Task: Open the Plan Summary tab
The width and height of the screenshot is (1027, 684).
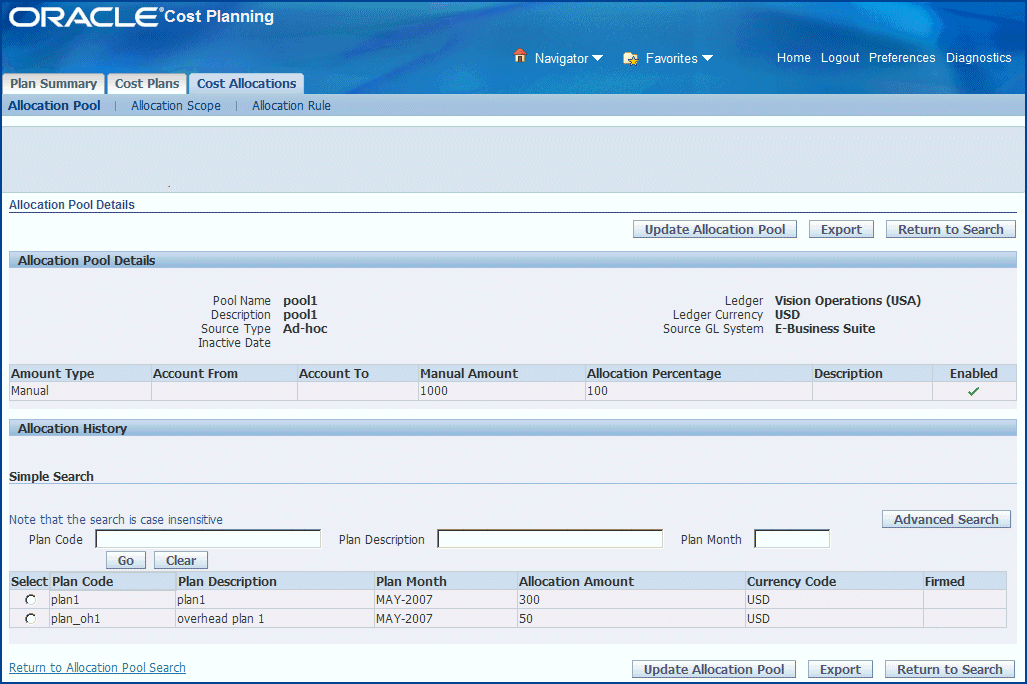Action: [54, 83]
